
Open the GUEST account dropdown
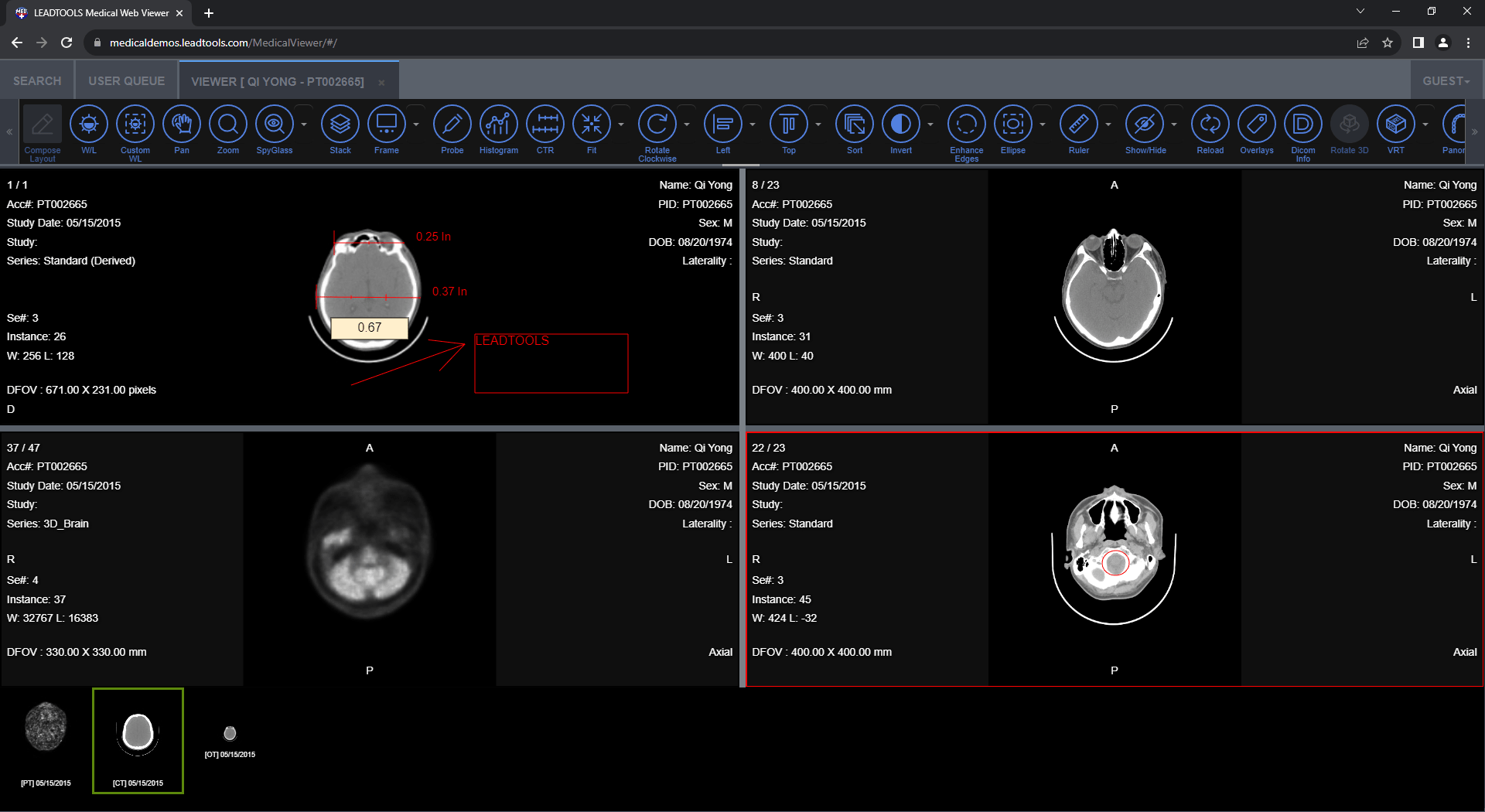click(x=1446, y=80)
